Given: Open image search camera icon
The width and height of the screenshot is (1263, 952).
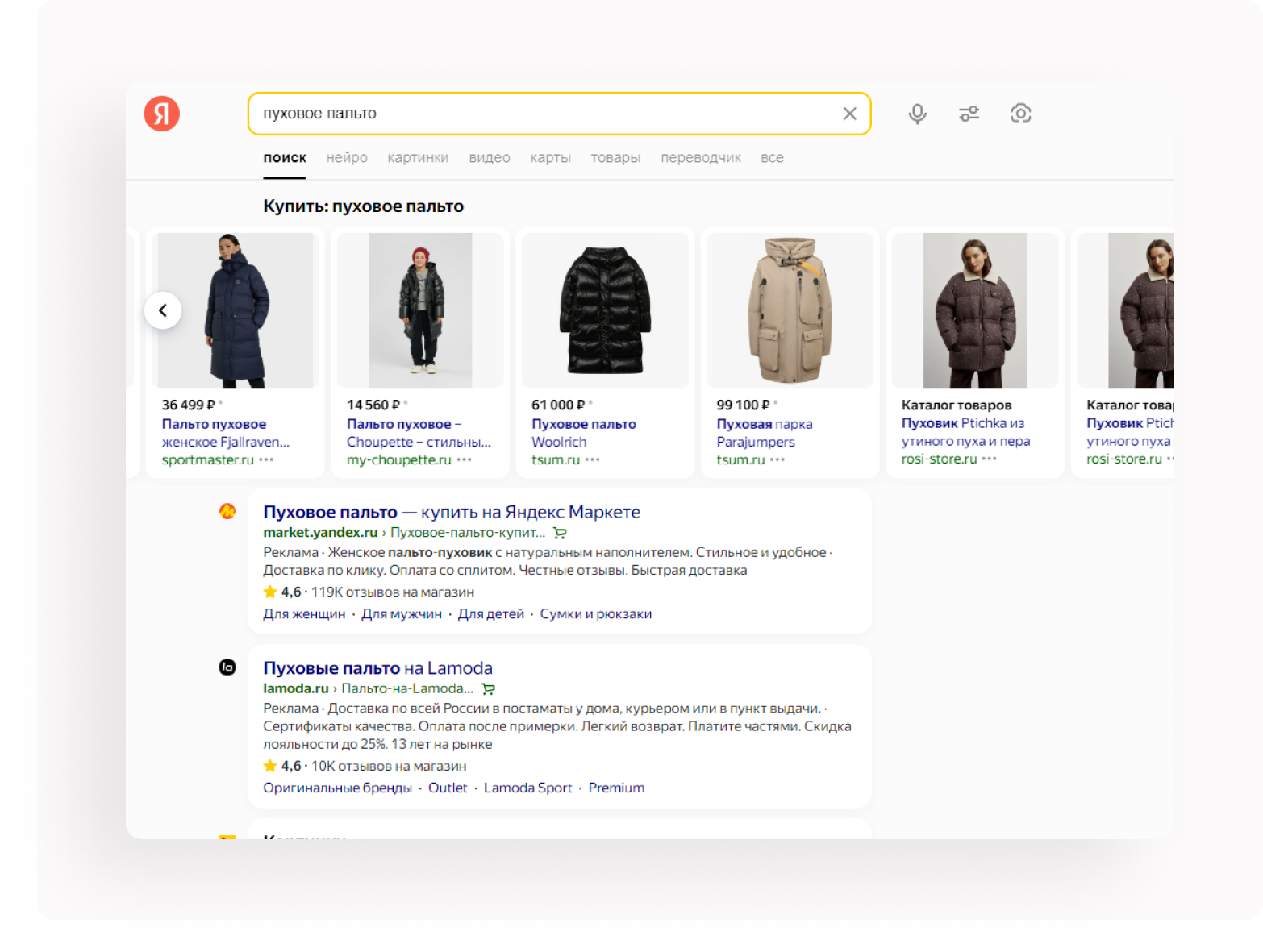Looking at the screenshot, I should point(1020,114).
